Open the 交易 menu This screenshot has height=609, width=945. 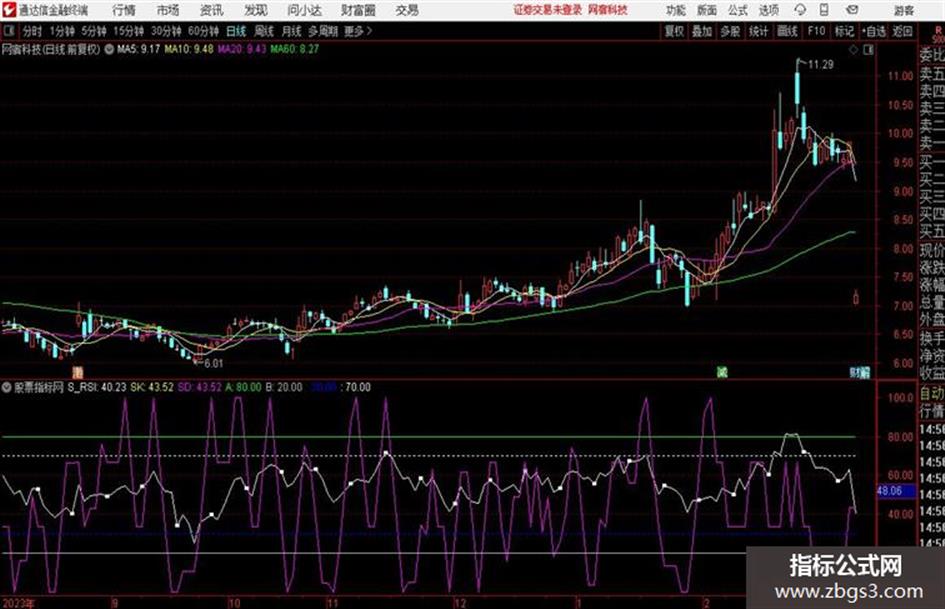(407, 10)
